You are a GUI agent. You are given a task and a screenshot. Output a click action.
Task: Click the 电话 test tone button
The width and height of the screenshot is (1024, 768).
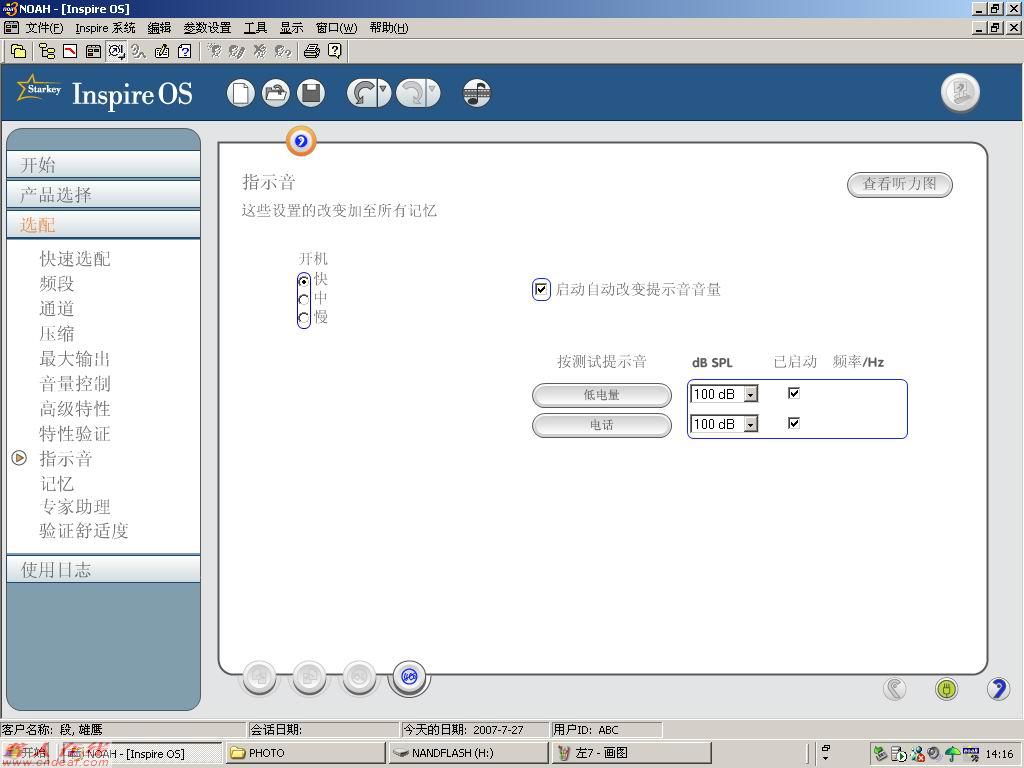click(x=601, y=424)
